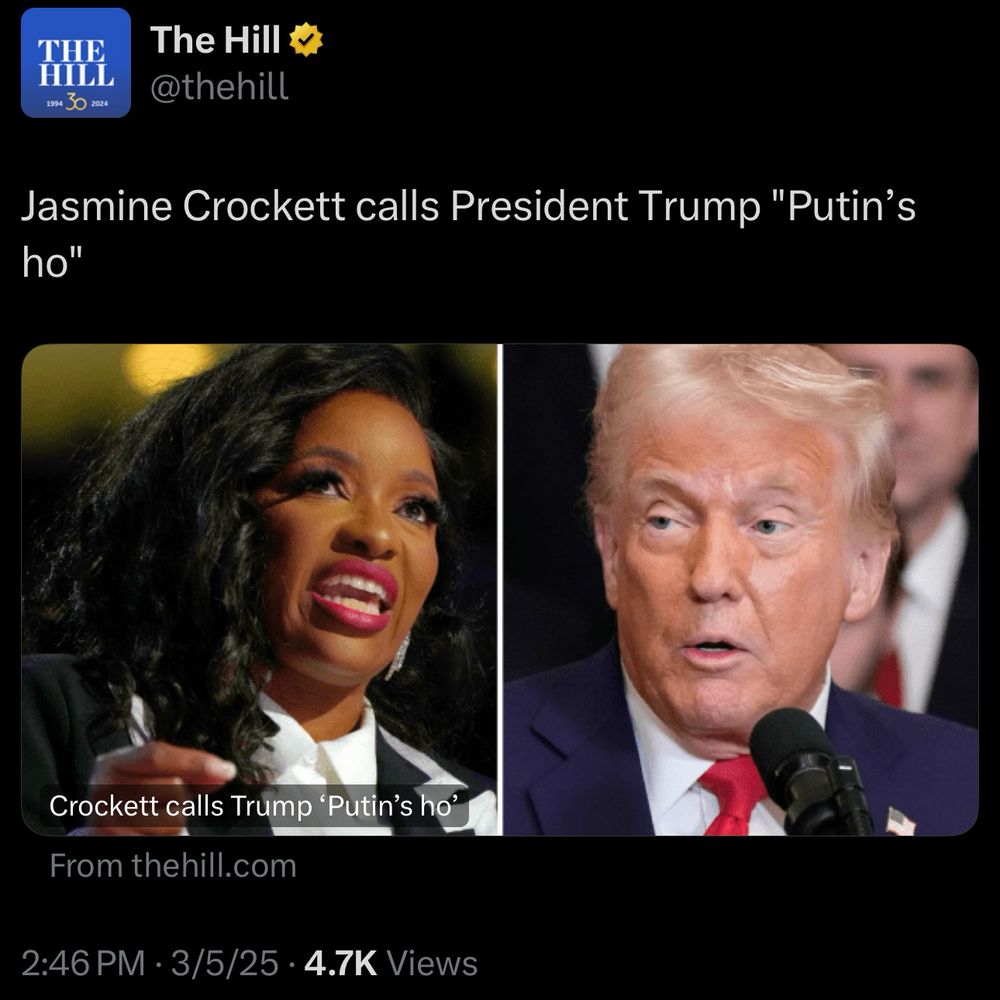This screenshot has width=1000, height=1000.
Task: Open The Hill display name
Action: pyautogui.click(x=215, y=40)
